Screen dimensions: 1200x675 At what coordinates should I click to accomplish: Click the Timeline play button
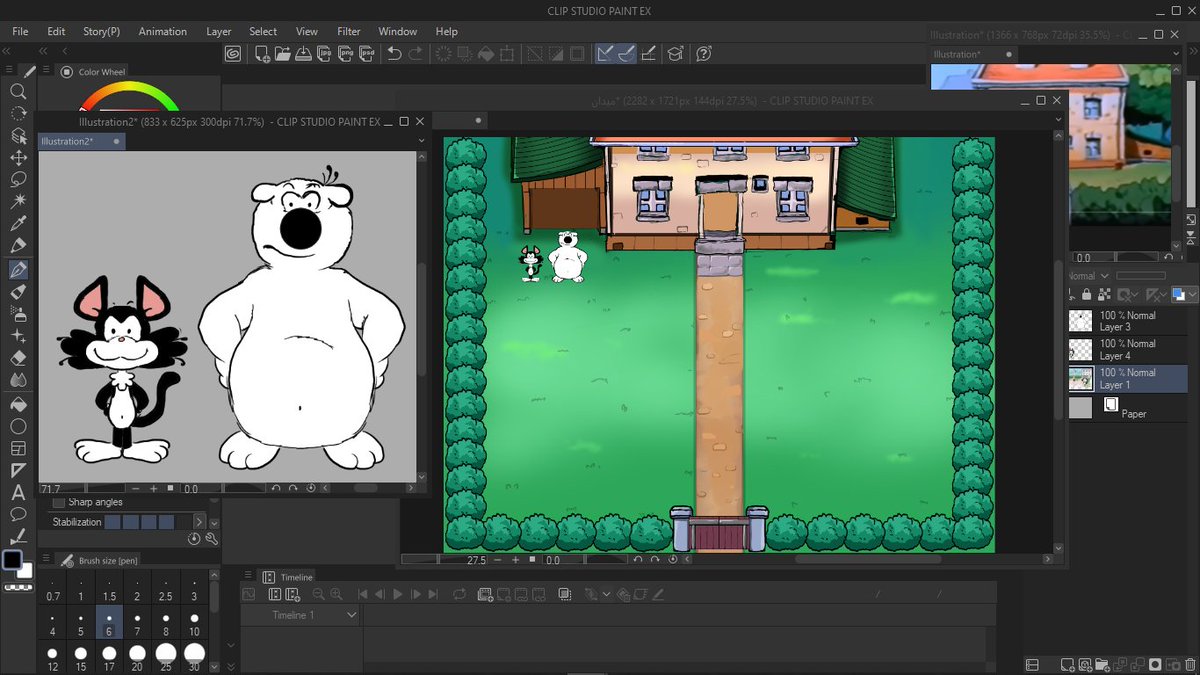coord(397,594)
